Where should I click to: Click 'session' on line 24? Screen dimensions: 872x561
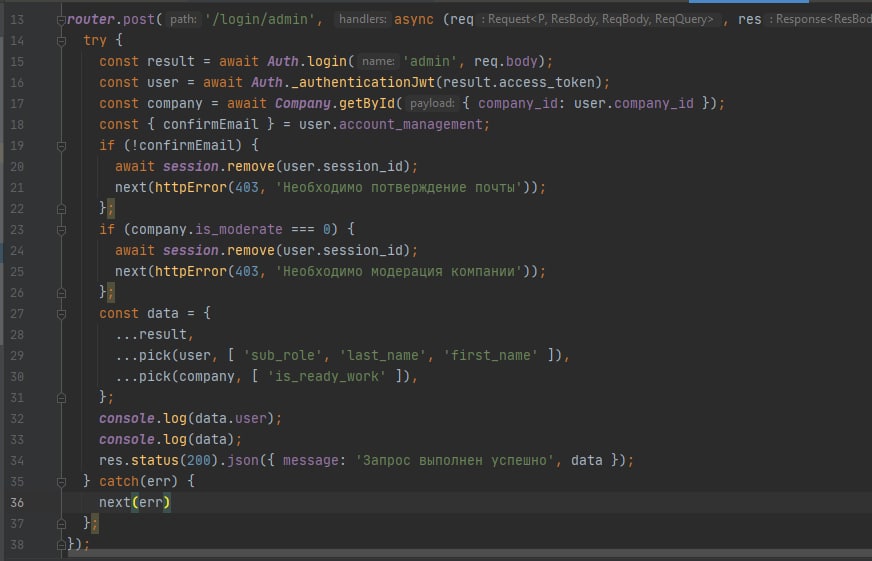pos(191,251)
